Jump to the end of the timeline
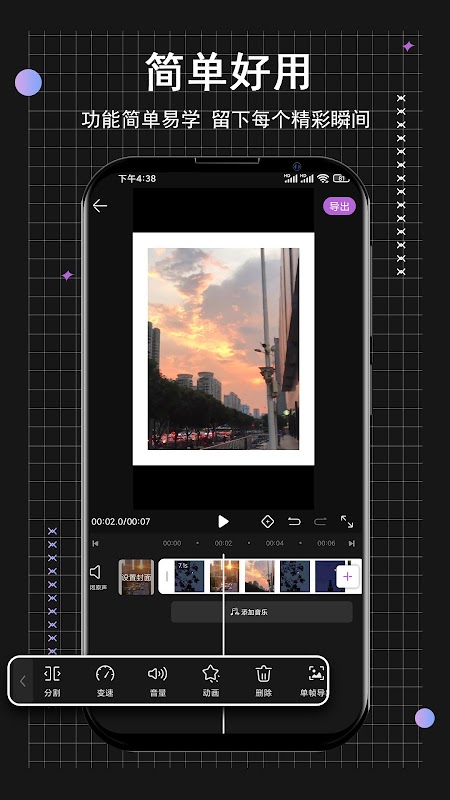This screenshot has height=800, width=450. (x=352, y=543)
